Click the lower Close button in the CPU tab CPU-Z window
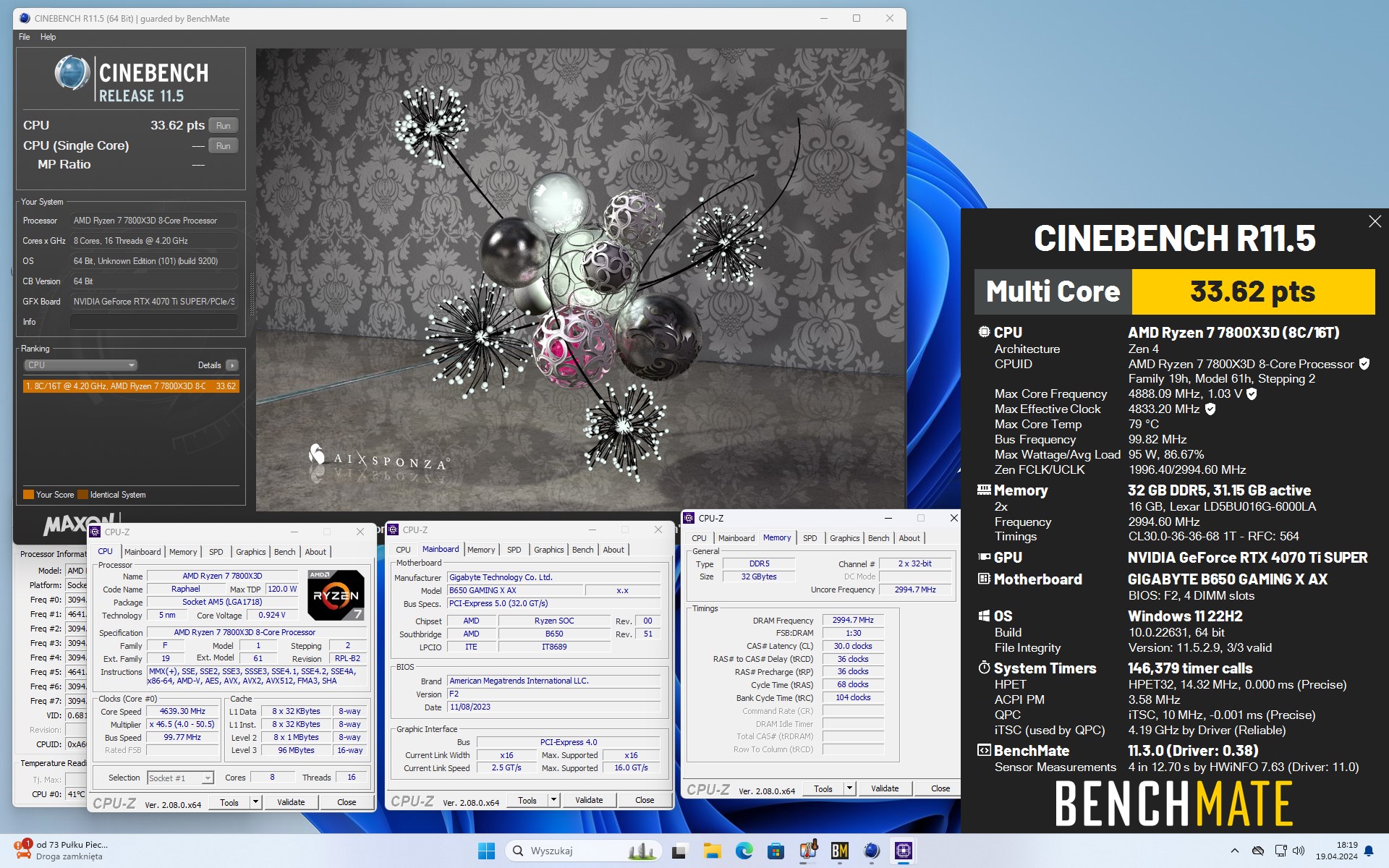Screen dimensions: 1389x868 tap(347, 802)
